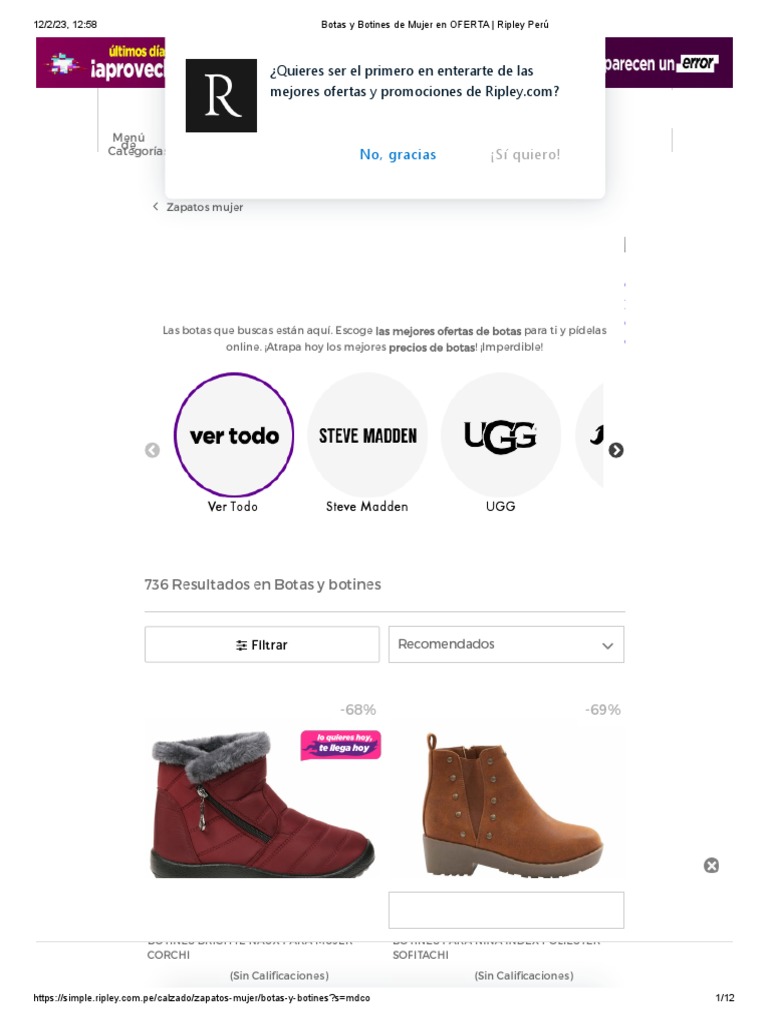Dismiss the overlay with the round X icon

711,865
